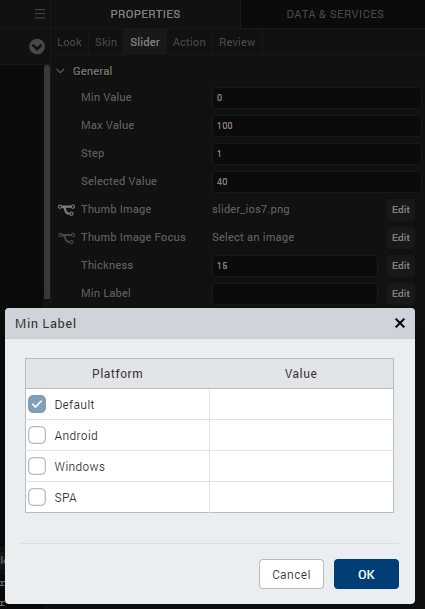This screenshot has width=425, height=609.
Task: Click the fork icon beside Thumb Image
Action: coord(66,210)
